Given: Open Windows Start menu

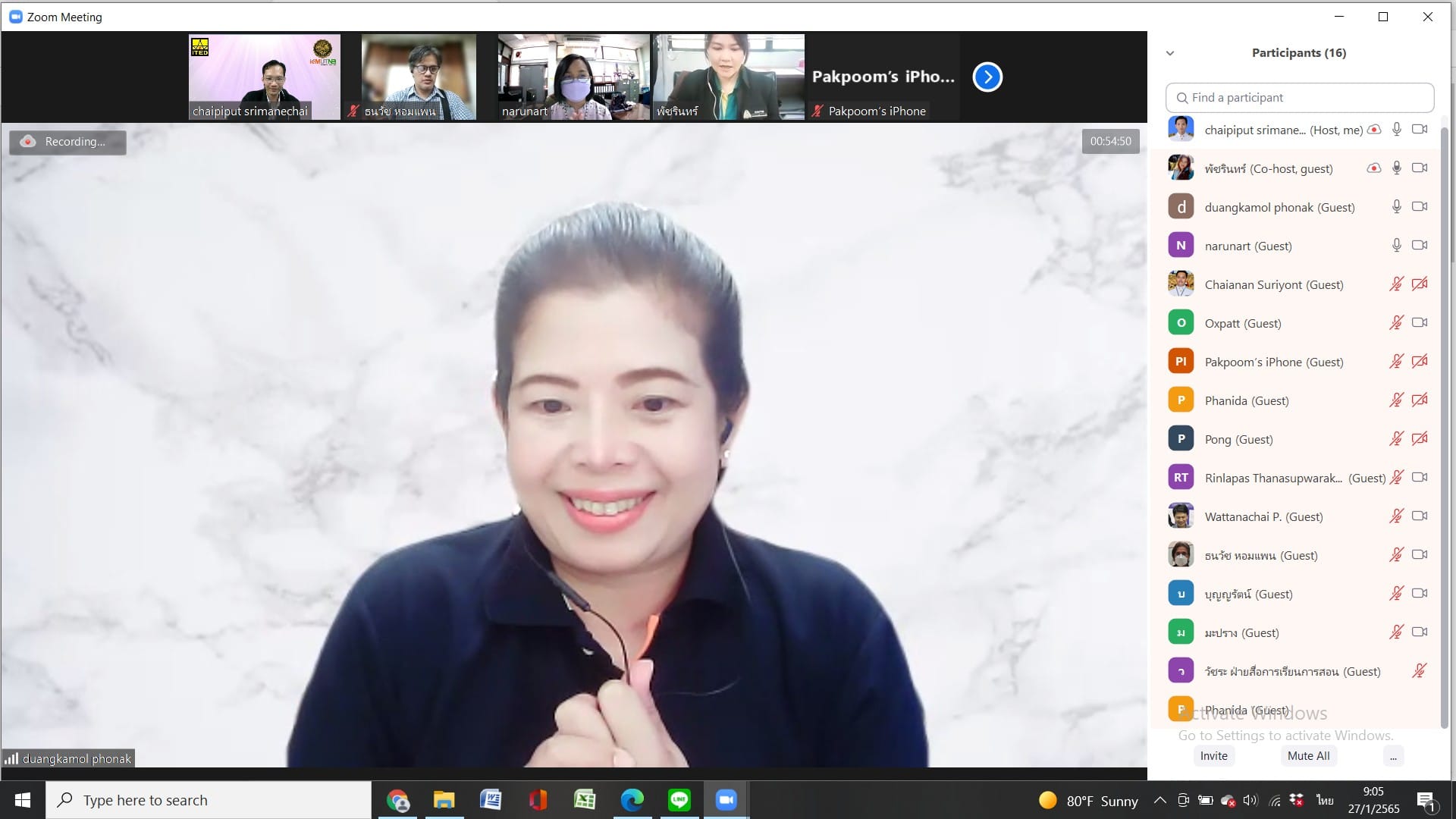Looking at the screenshot, I should [23, 800].
